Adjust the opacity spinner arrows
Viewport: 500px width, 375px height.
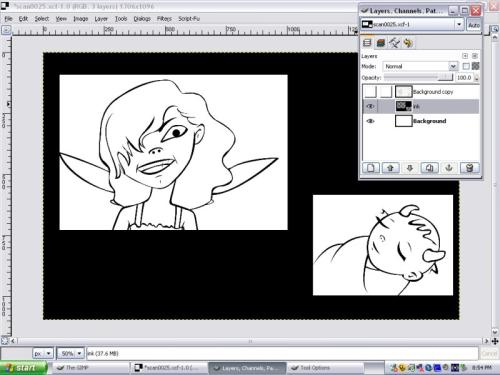coord(477,78)
